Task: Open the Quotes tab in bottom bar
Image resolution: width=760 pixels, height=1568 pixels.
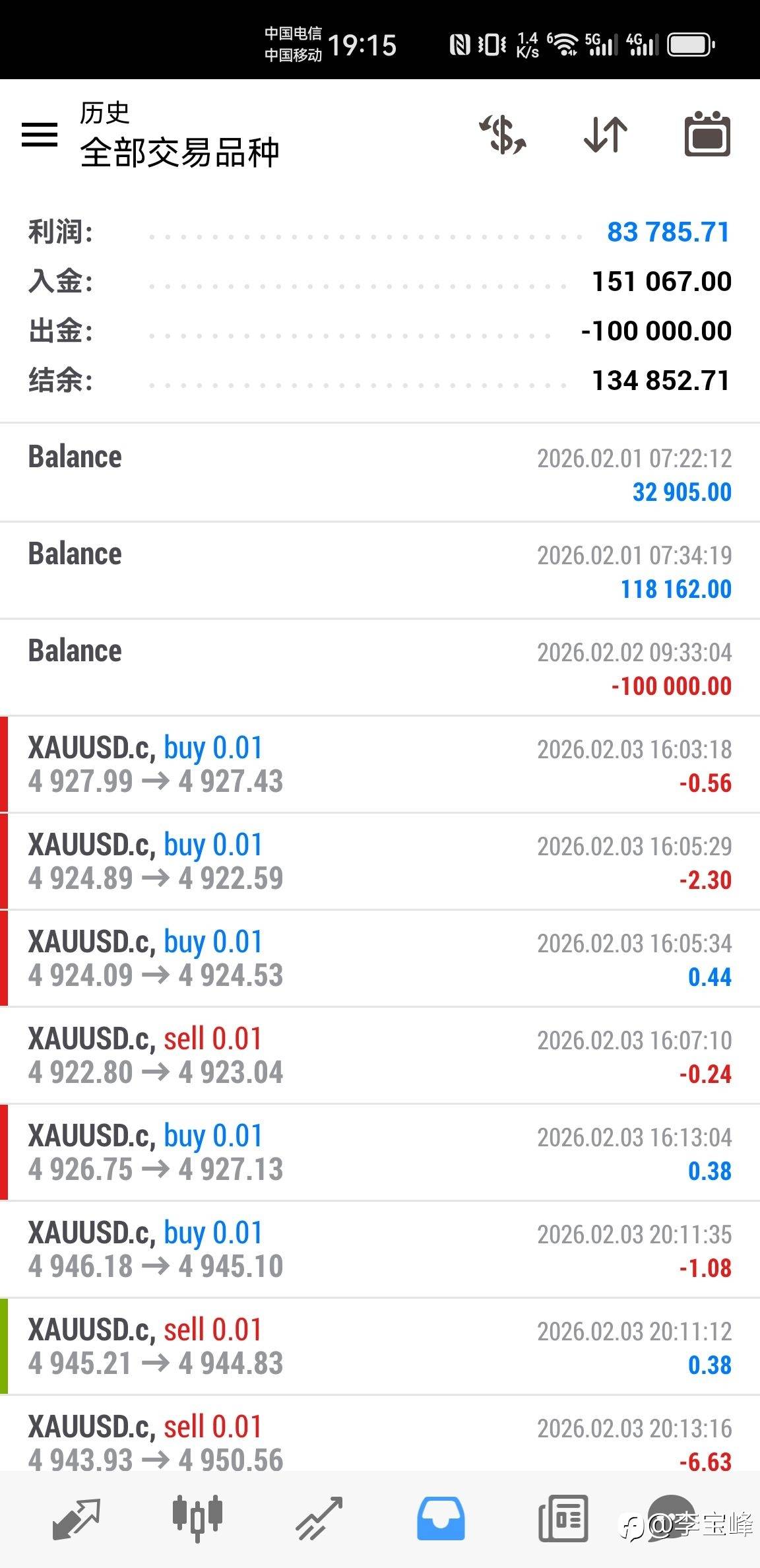Action: [x=76, y=1519]
